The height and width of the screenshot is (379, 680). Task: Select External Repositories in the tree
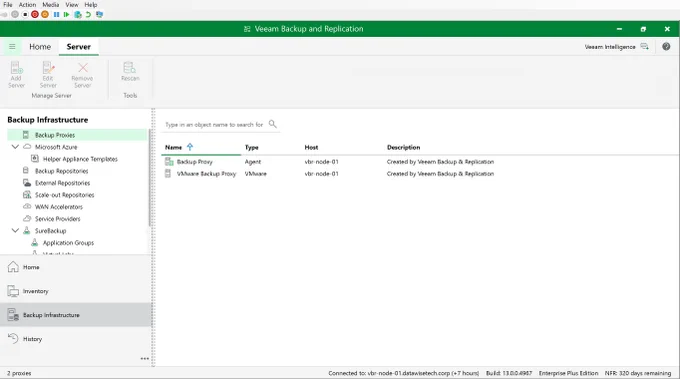click(62, 183)
